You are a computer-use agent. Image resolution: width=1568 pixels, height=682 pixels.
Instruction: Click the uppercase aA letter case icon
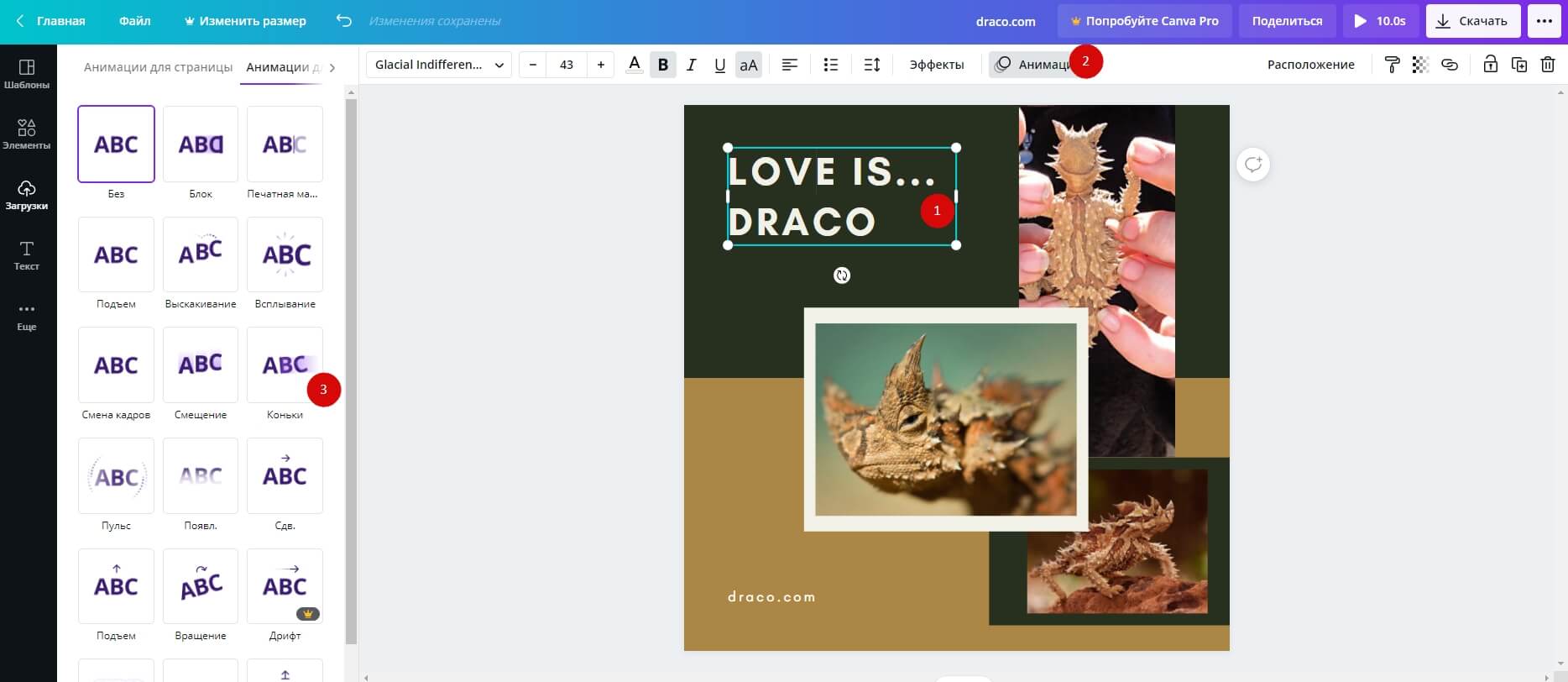point(748,65)
